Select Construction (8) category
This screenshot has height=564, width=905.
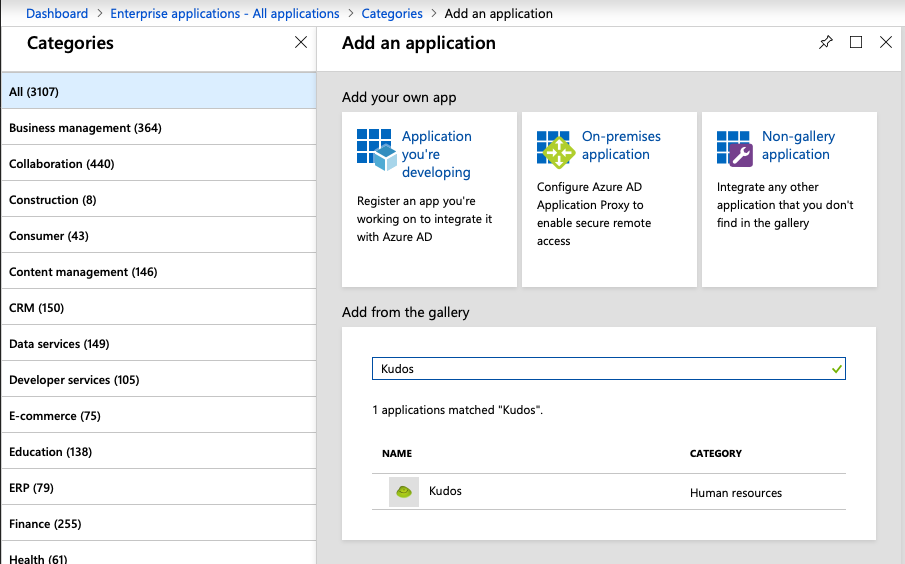(x=159, y=200)
